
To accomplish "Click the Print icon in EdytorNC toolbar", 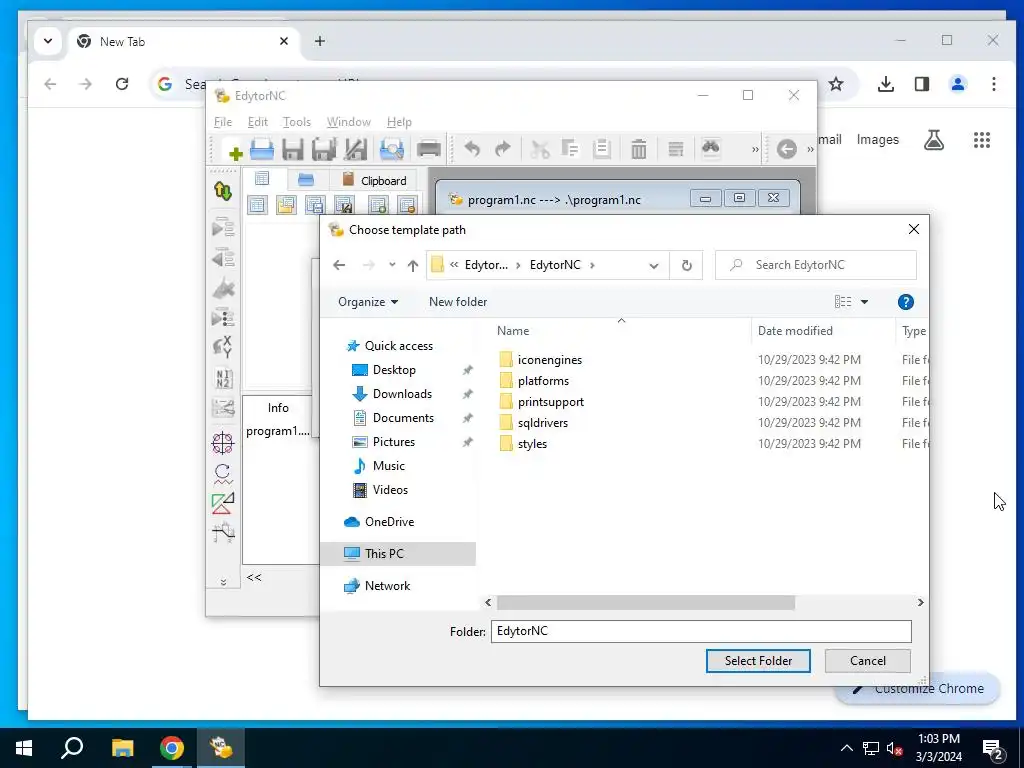I will click(x=428, y=150).
